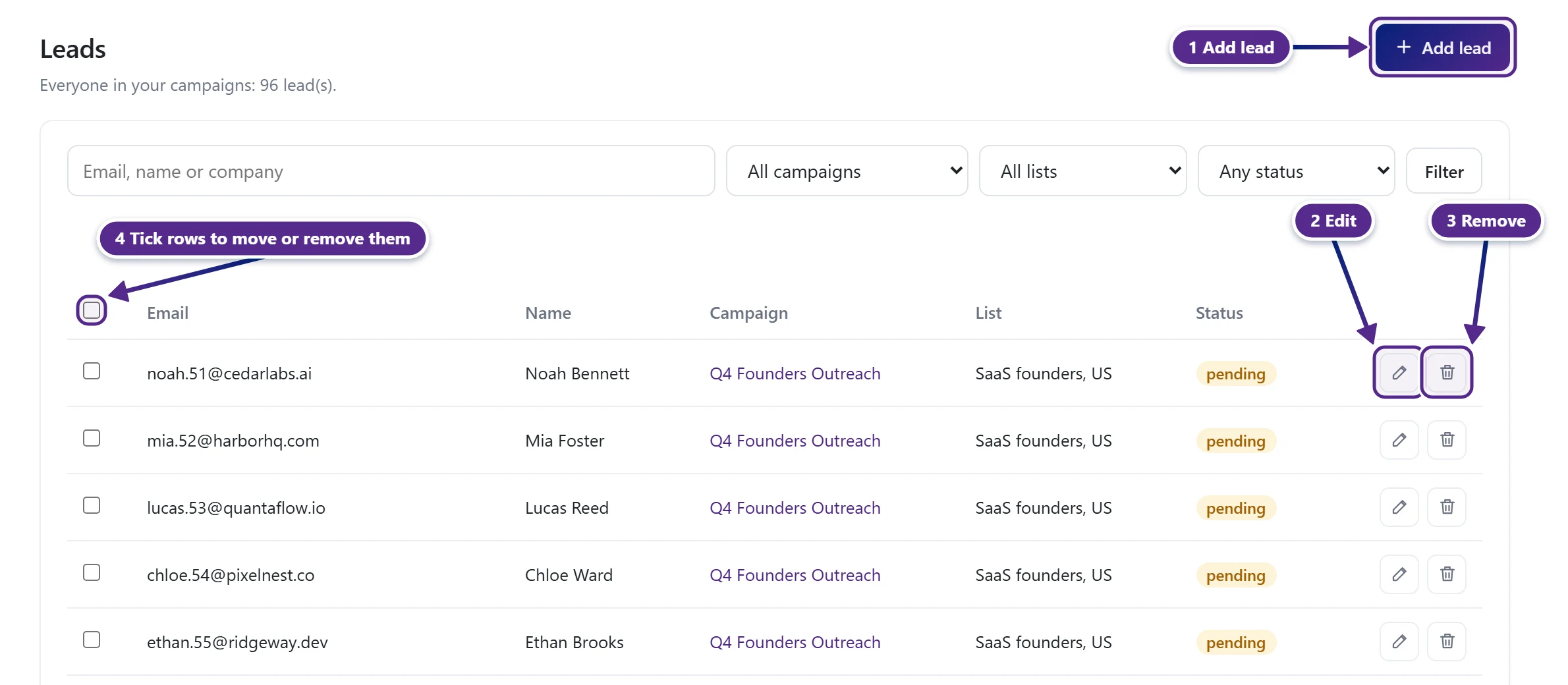Open Ethan Brooks's Q4 Founders Outreach link
The height and width of the screenshot is (685, 1568).
[x=795, y=642]
